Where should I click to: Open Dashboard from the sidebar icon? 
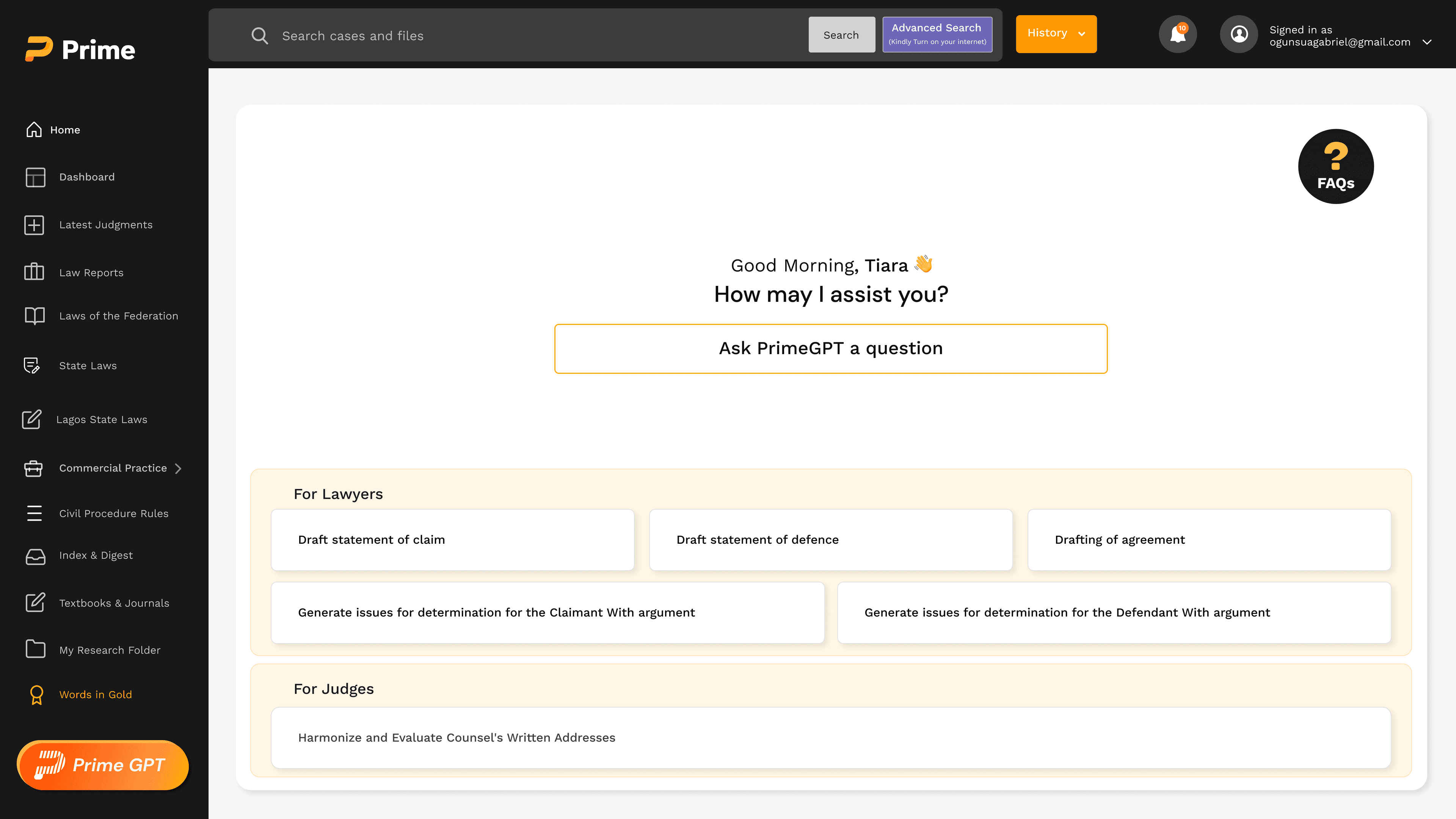coord(35,177)
